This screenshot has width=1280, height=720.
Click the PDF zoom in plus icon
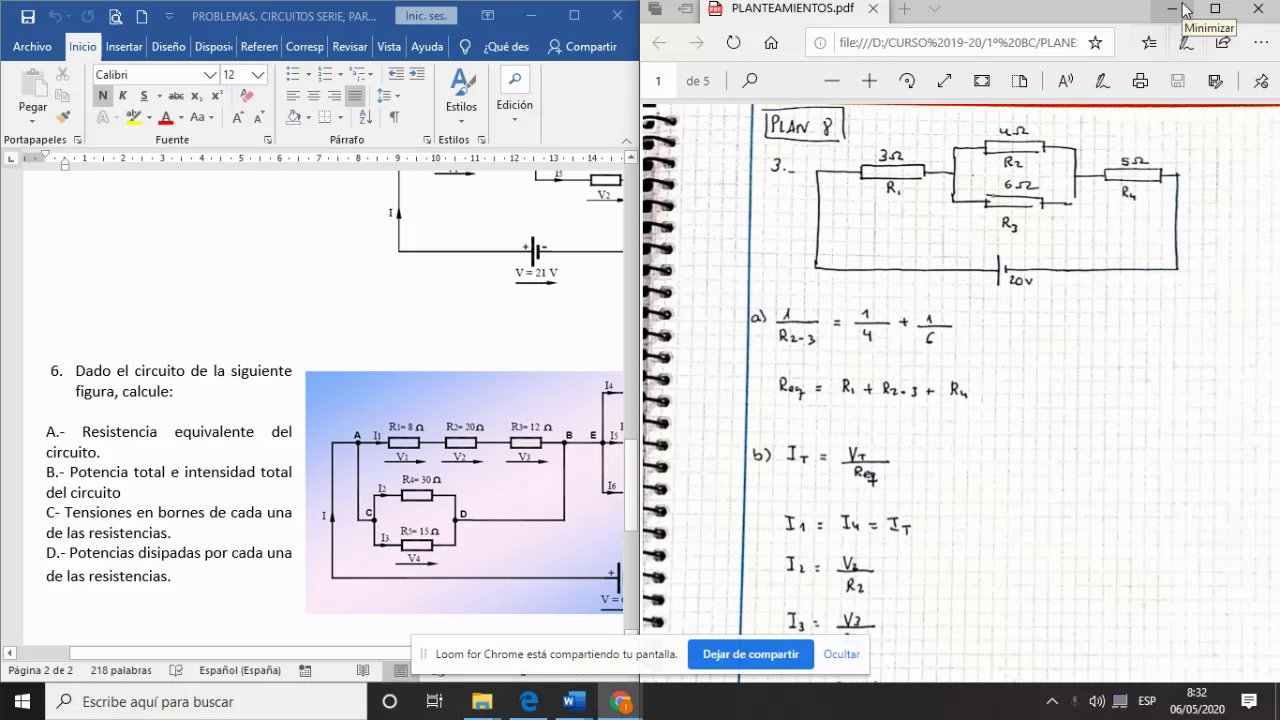tap(869, 81)
